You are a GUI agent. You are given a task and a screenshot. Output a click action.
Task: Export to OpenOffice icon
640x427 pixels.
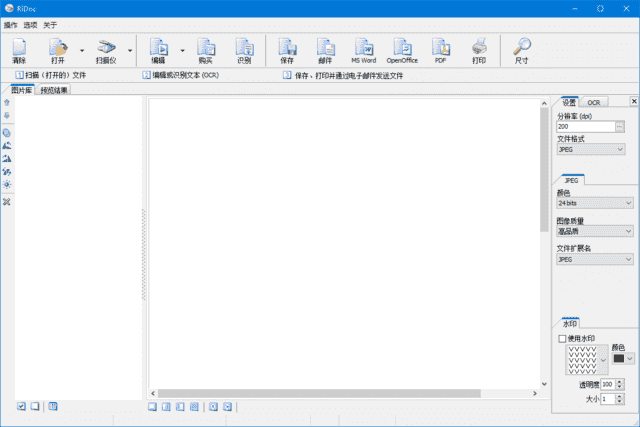pos(402,51)
